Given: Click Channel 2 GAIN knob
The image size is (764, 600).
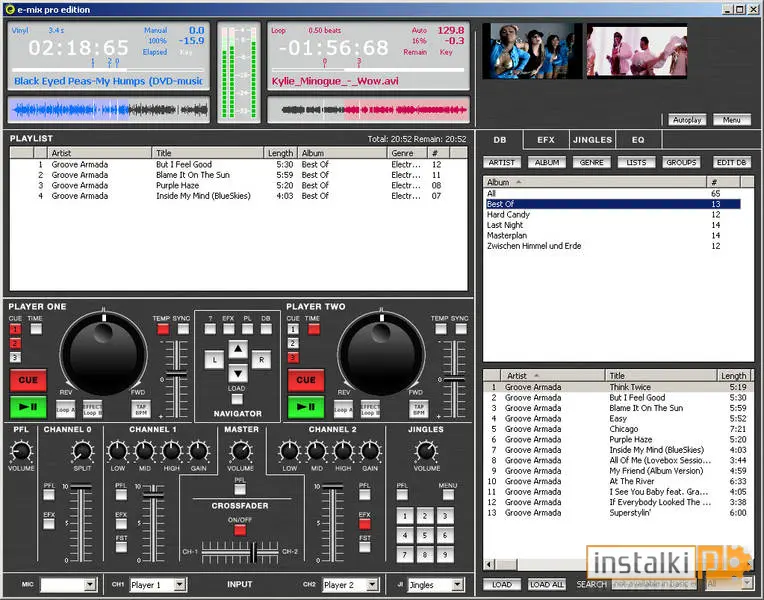Looking at the screenshot, I should click(x=370, y=451).
